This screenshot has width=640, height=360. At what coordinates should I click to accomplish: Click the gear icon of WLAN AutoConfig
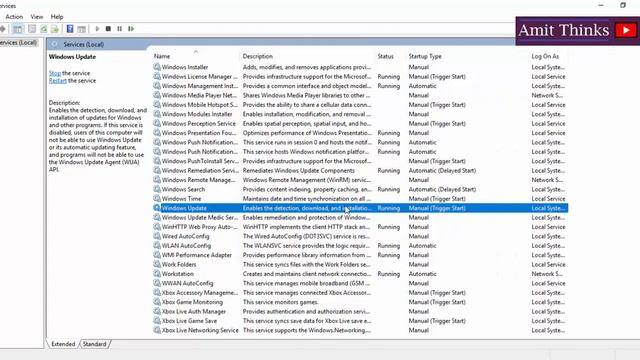point(157,245)
